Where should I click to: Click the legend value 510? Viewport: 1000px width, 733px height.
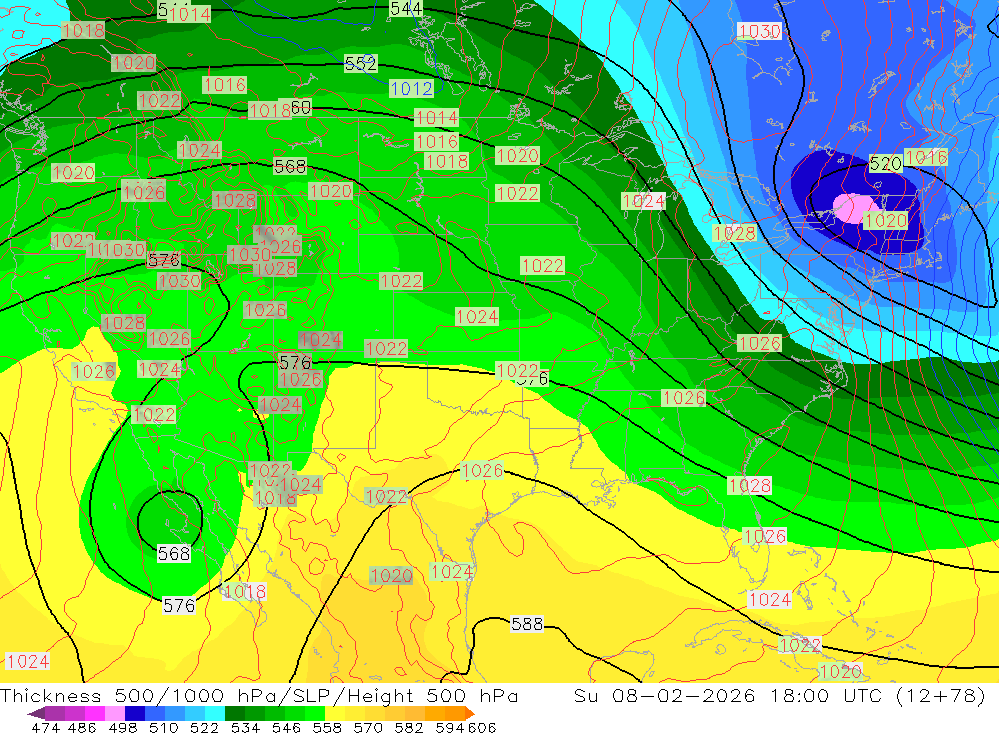click(163, 727)
